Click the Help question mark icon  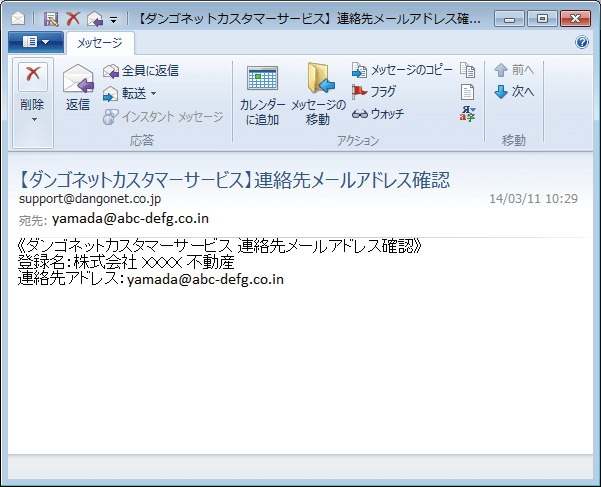coord(583,42)
